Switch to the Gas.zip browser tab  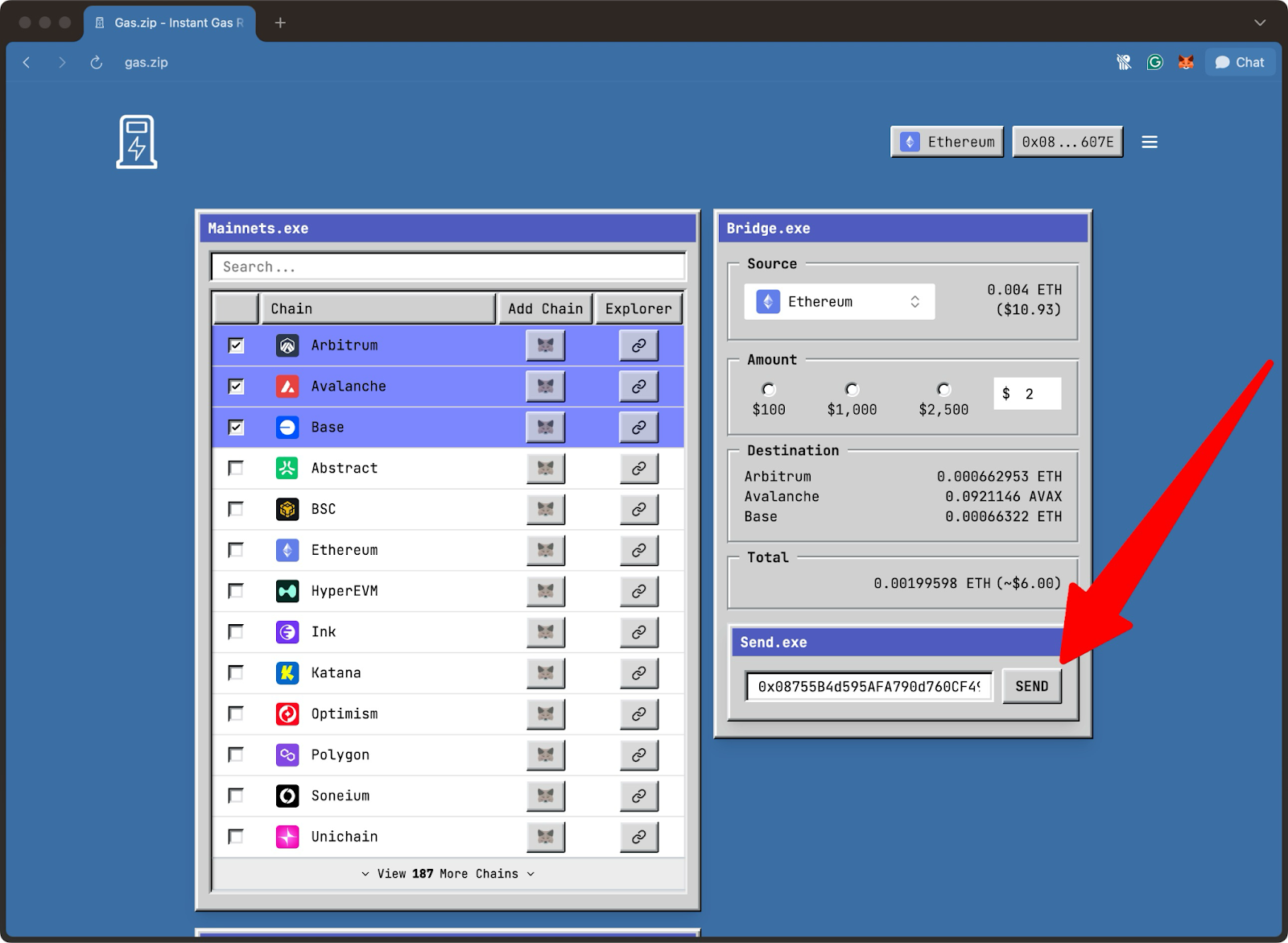[170, 23]
